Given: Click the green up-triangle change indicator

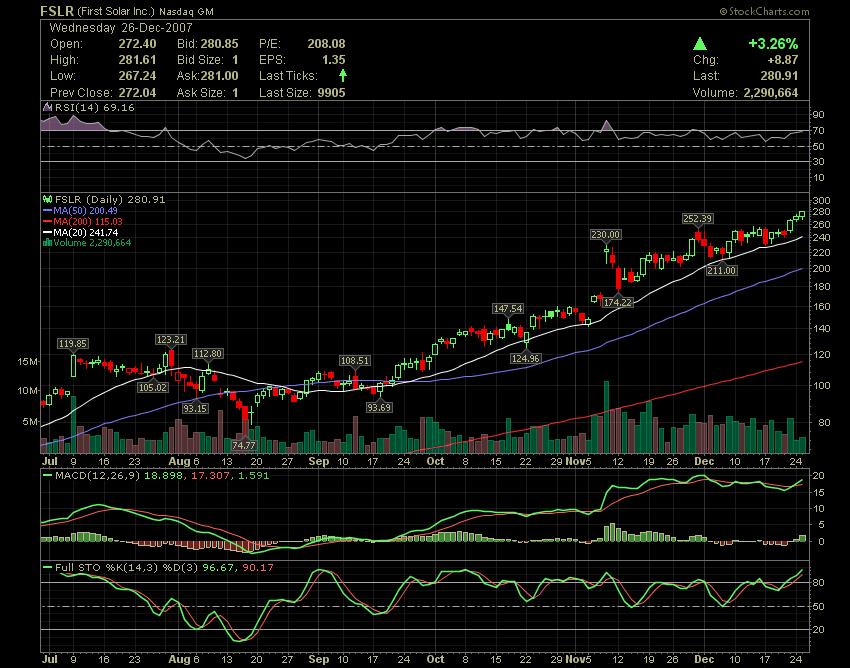Looking at the screenshot, I should pyautogui.click(x=700, y=44).
